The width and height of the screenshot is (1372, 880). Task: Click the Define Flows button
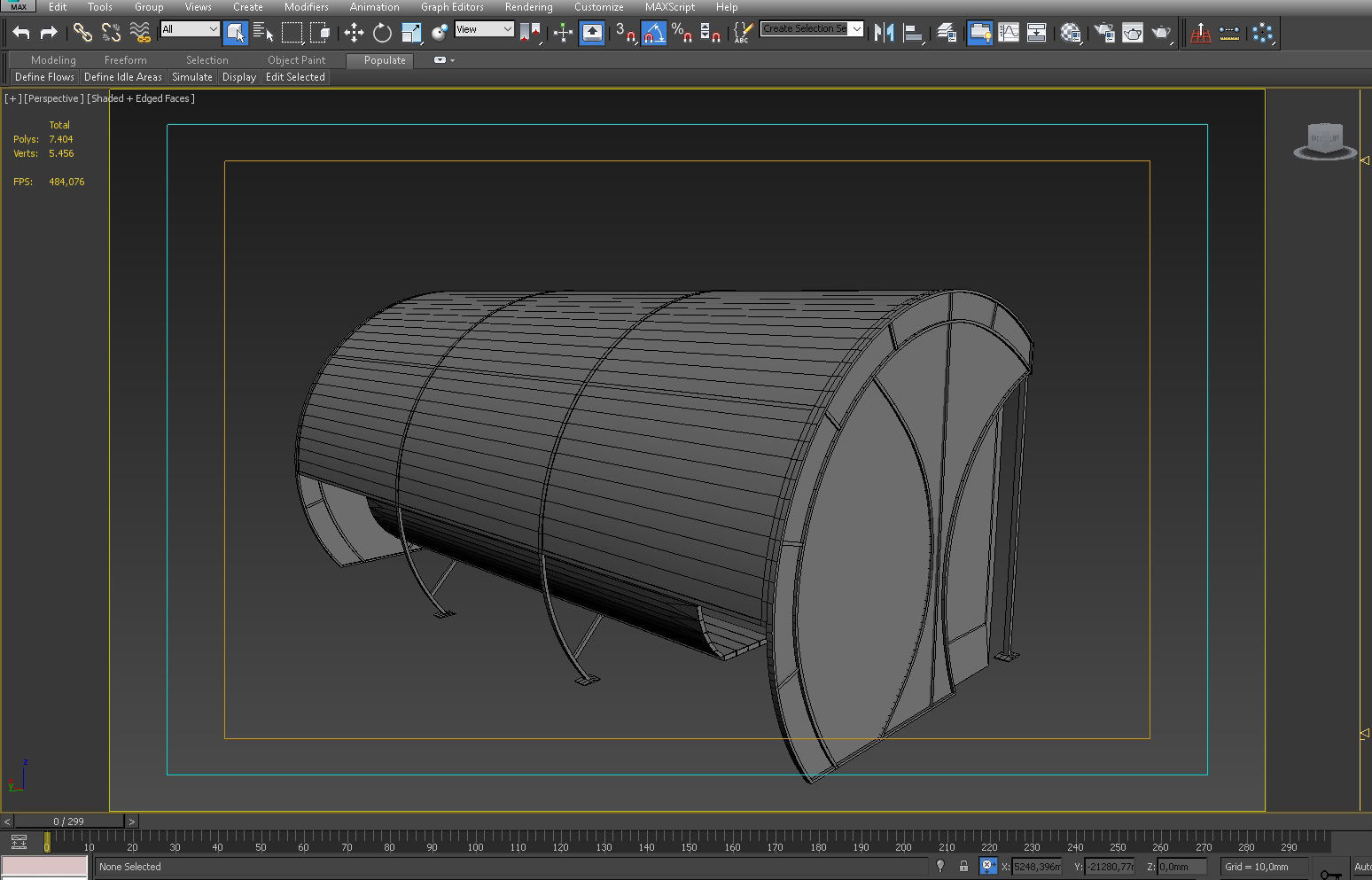click(44, 77)
